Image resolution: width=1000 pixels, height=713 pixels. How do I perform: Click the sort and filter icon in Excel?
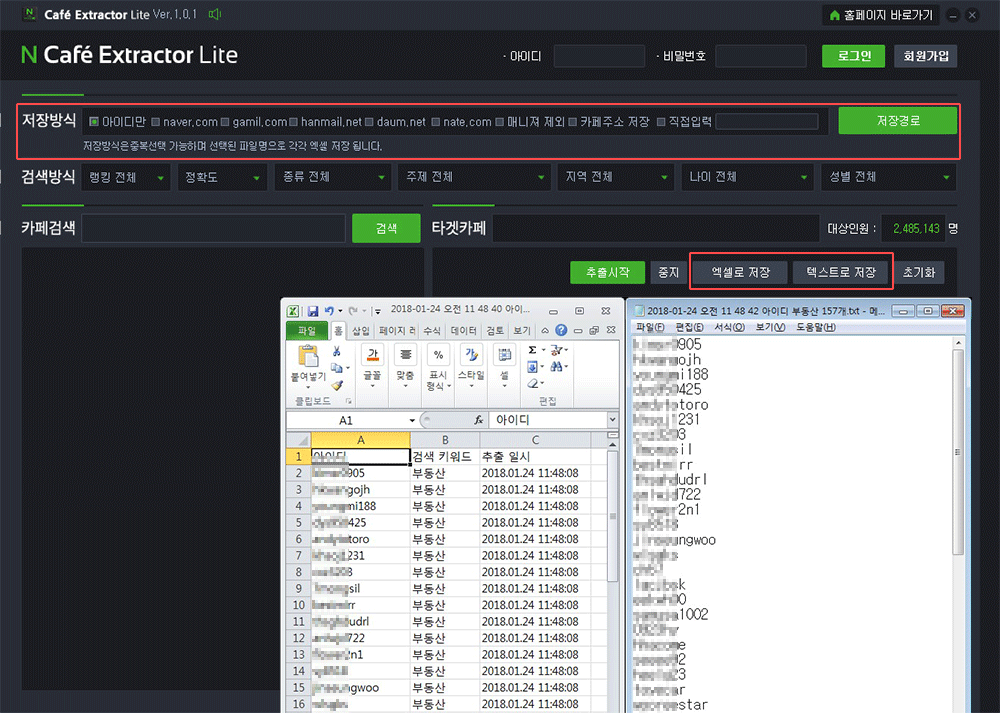click(x=556, y=350)
